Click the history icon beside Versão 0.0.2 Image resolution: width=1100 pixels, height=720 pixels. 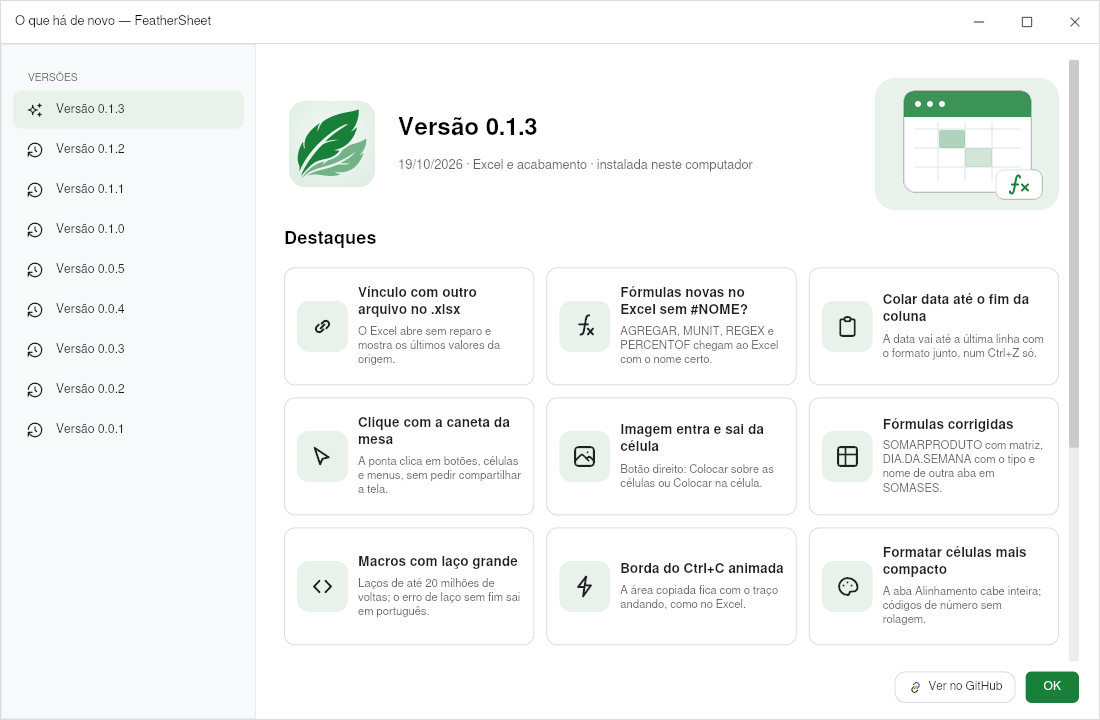pos(35,389)
